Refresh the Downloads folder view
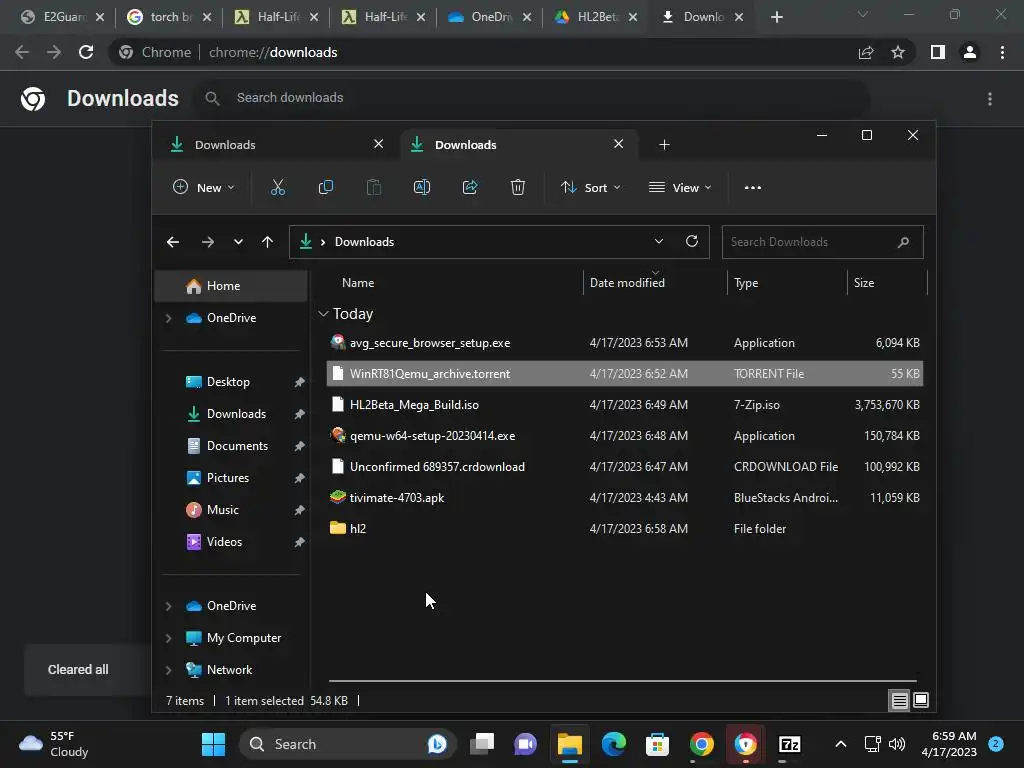 click(692, 241)
